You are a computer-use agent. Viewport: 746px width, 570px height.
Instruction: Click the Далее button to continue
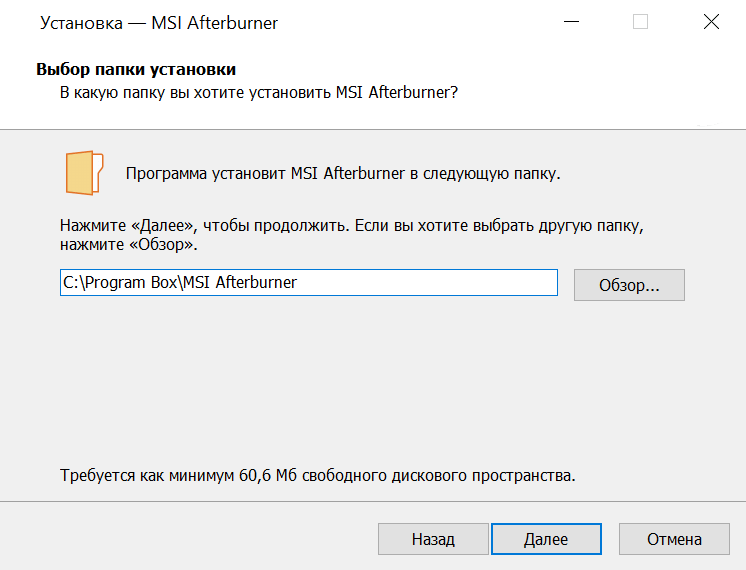pos(546,539)
